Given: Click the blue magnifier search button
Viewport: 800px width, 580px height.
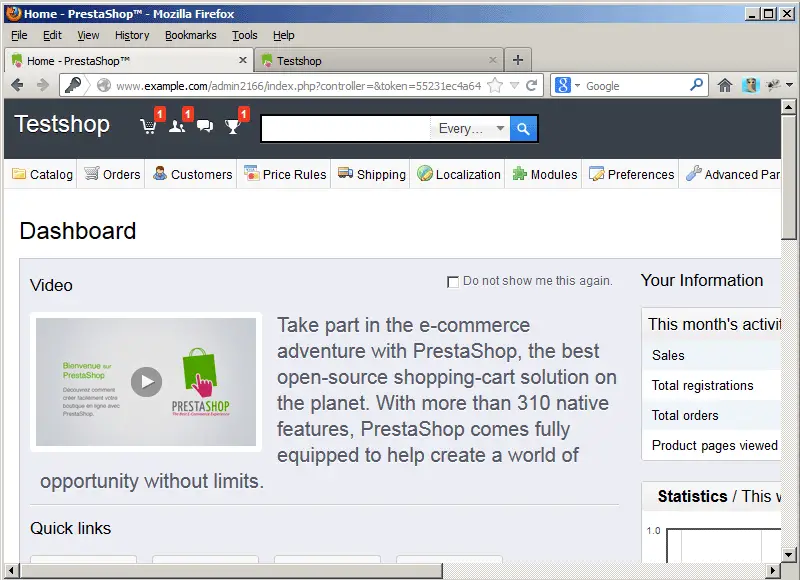Looking at the screenshot, I should 524,128.
